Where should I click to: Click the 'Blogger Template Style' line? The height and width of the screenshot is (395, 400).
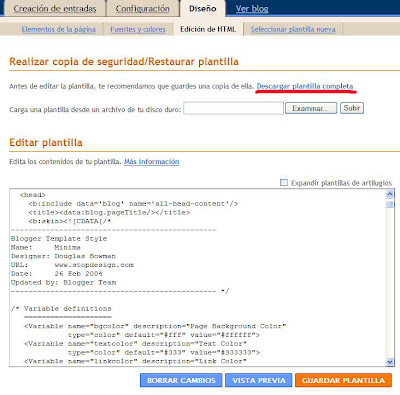coord(59,239)
